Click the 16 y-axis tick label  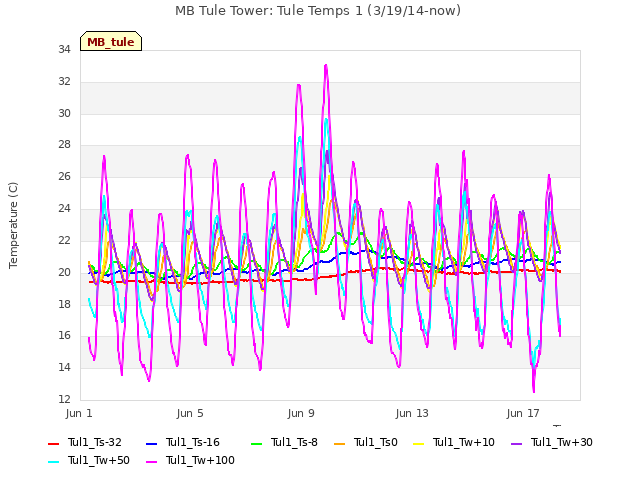[64, 336]
